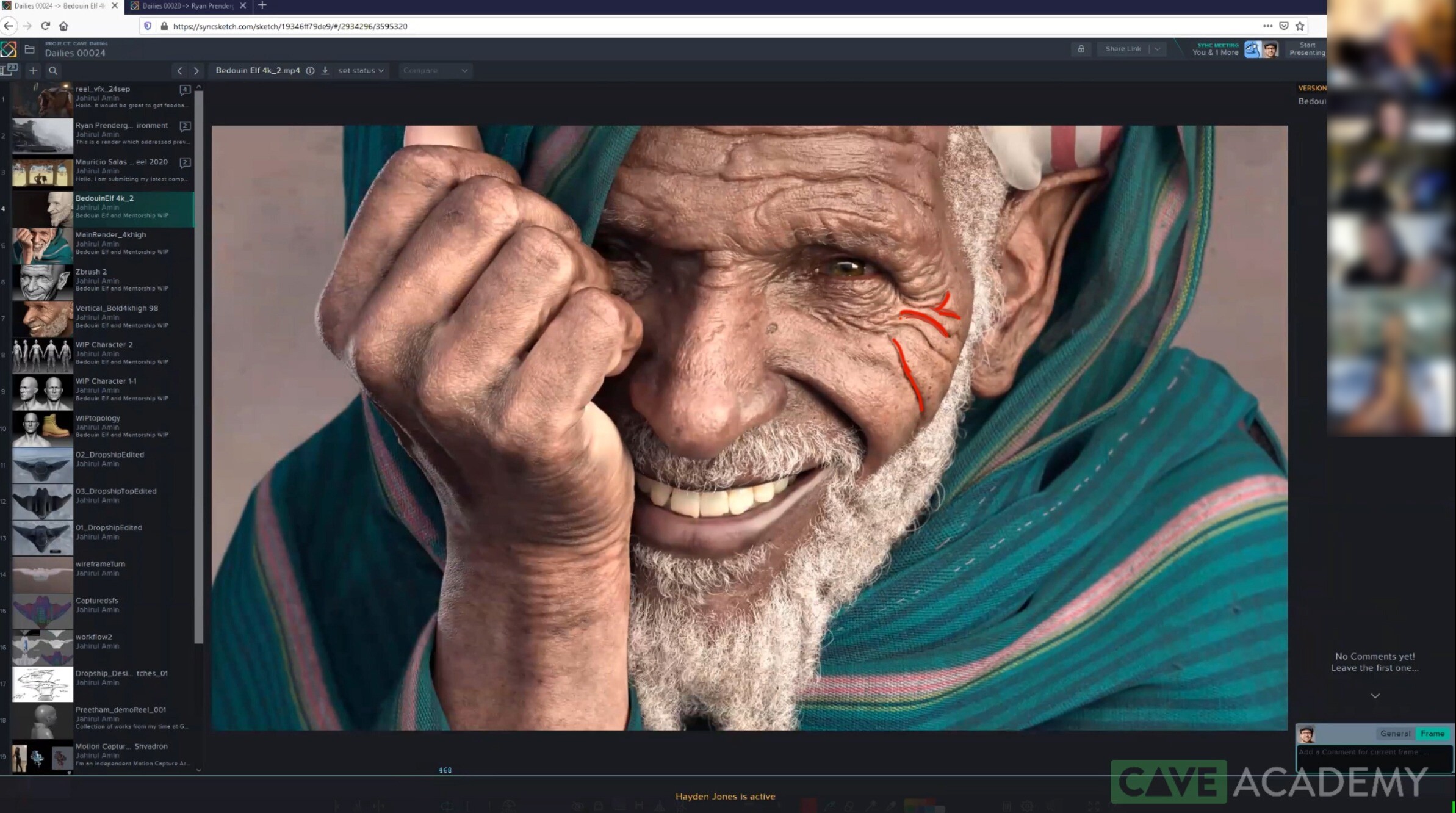Screen dimensions: 1456x813
Task: Select the 03_DropshipTopEdited item
Action: tap(103, 501)
